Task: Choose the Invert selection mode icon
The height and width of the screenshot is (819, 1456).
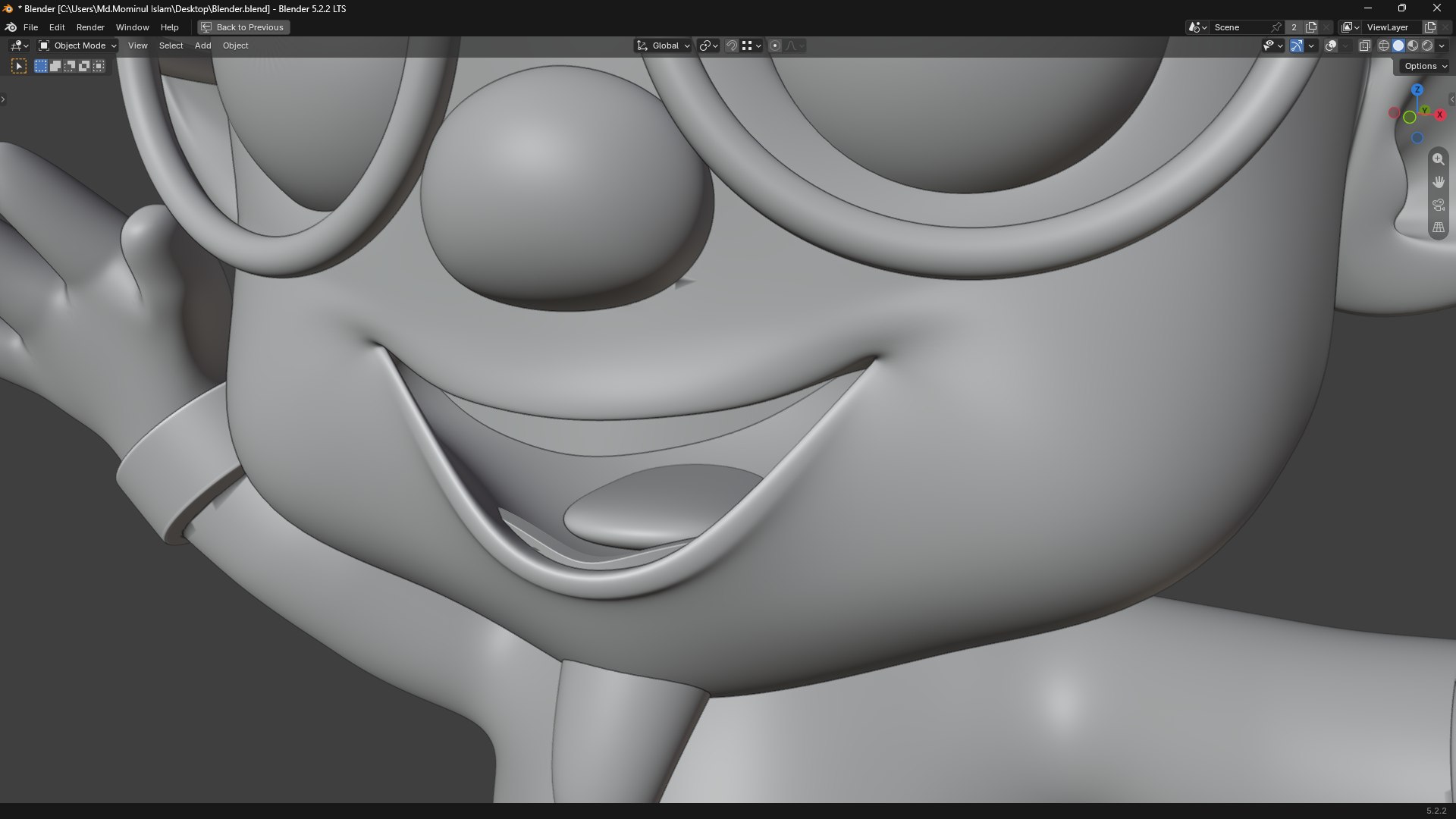Action: pos(84,66)
